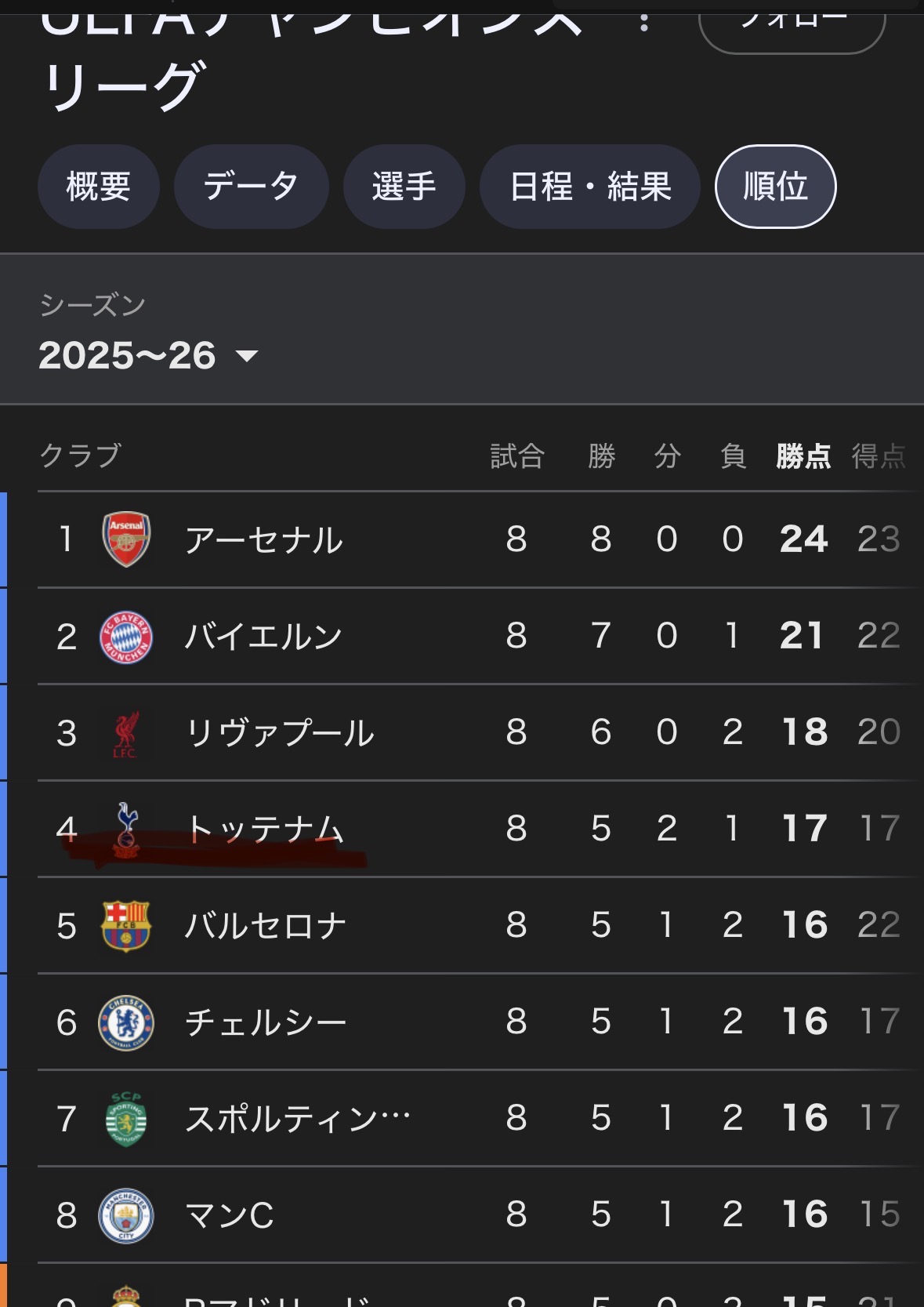
Task: Open the three-dot more options menu
Action: (x=644, y=21)
